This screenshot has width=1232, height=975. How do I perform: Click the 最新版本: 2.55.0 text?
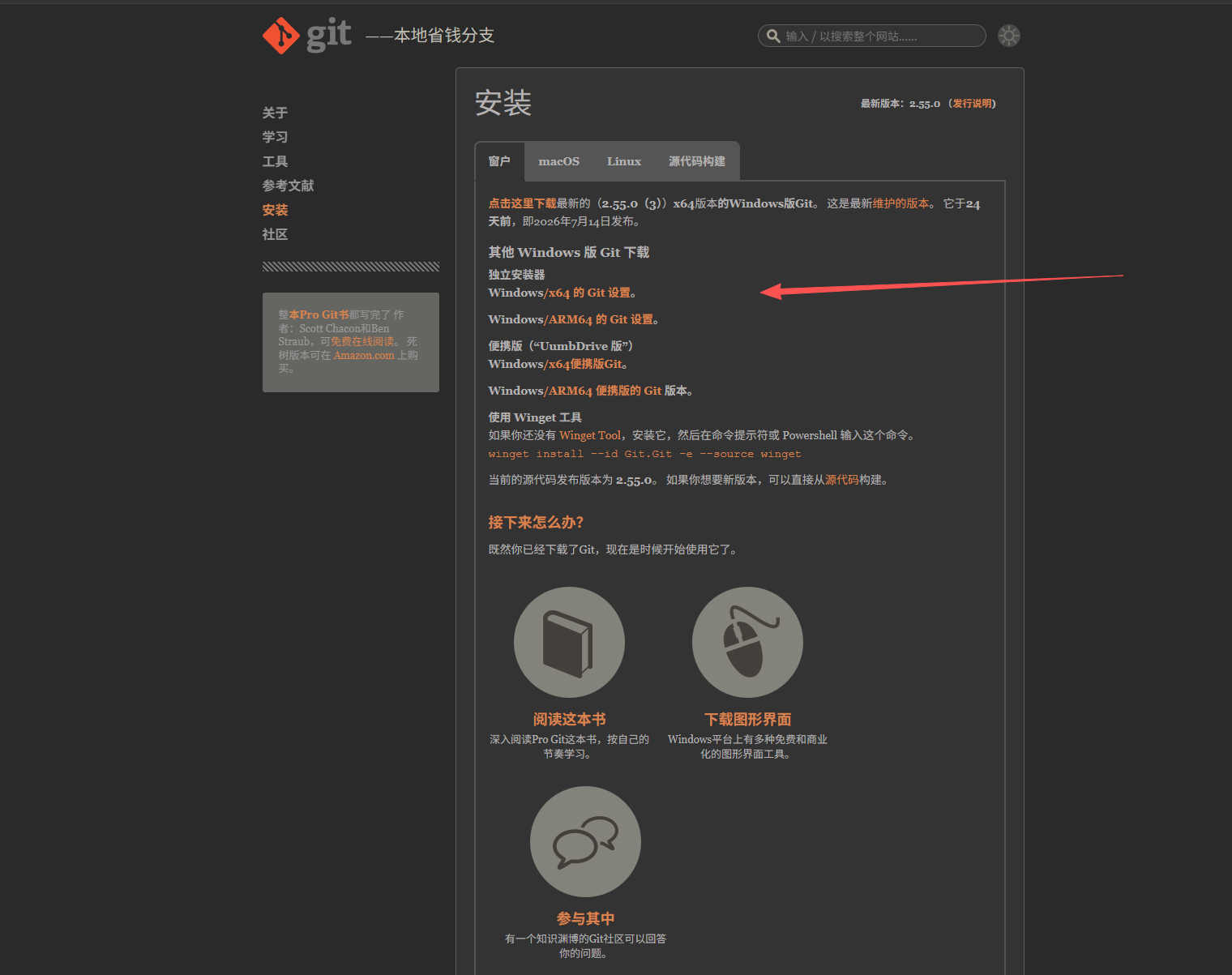click(x=900, y=104)
